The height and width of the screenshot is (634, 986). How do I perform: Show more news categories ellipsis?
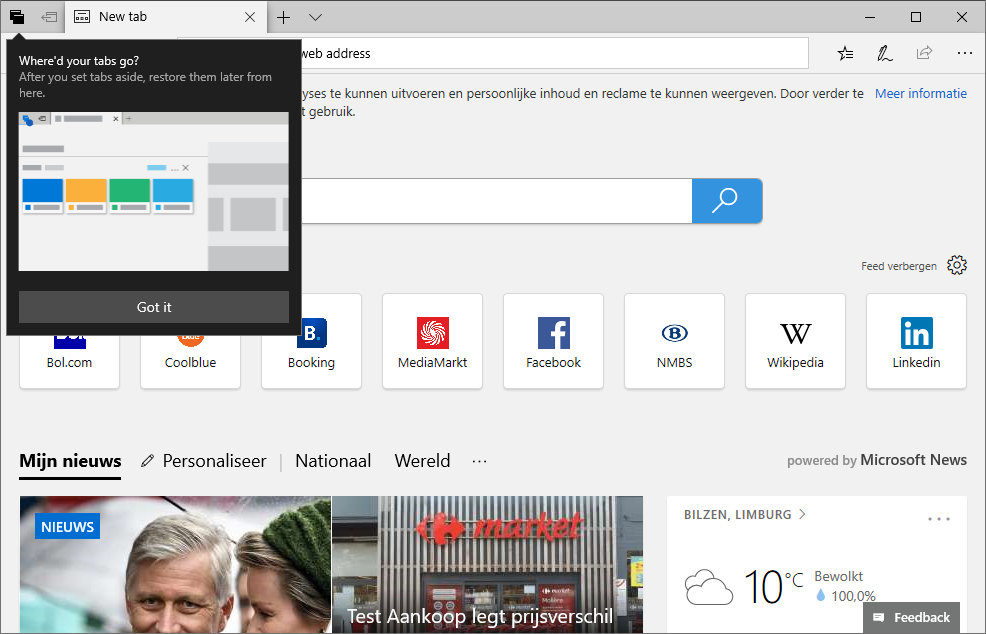479,462
